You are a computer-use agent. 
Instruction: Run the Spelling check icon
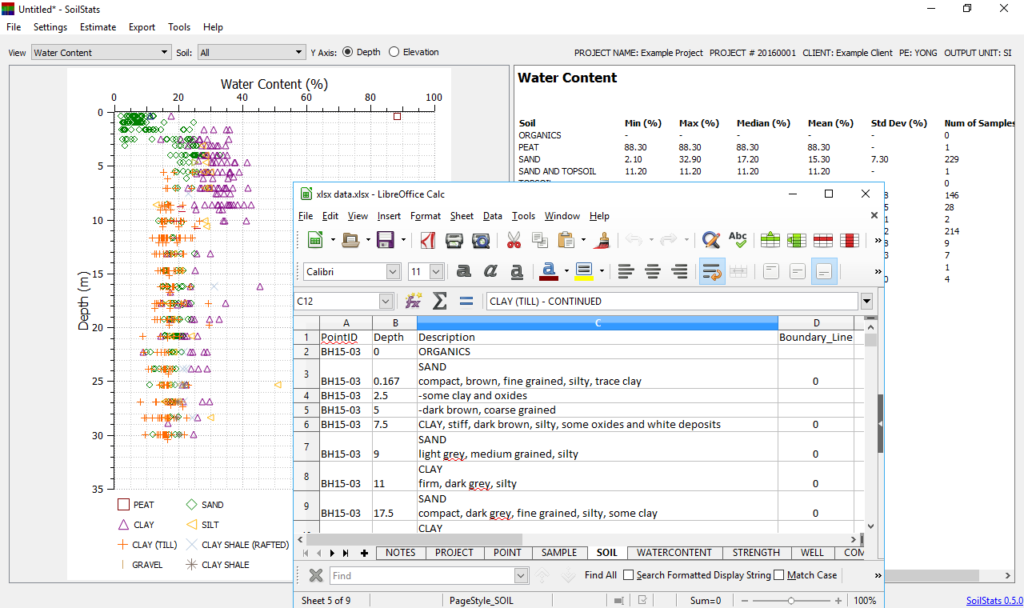click(738, 240)
